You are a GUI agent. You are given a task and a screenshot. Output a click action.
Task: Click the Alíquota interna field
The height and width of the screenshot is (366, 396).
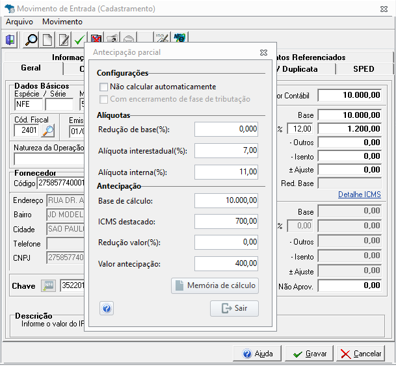(226, 172)
